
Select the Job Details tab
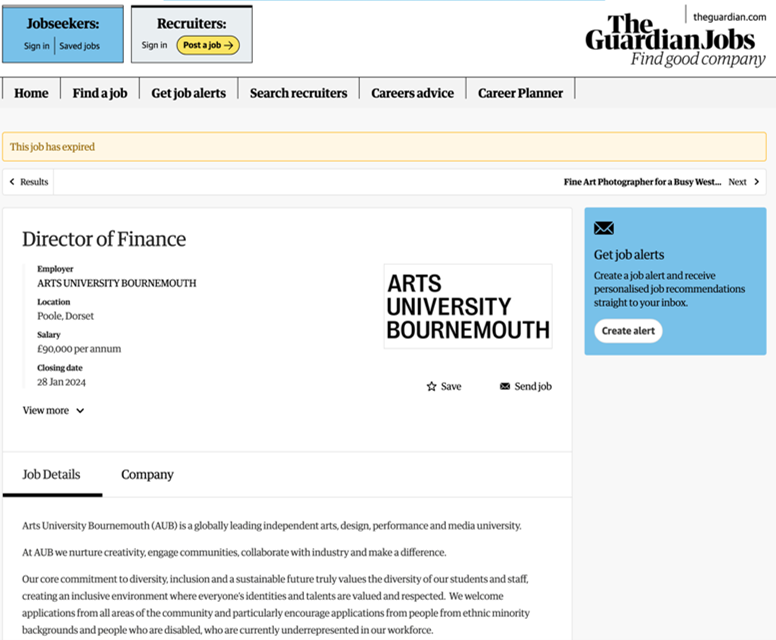(x=51, y=474)
